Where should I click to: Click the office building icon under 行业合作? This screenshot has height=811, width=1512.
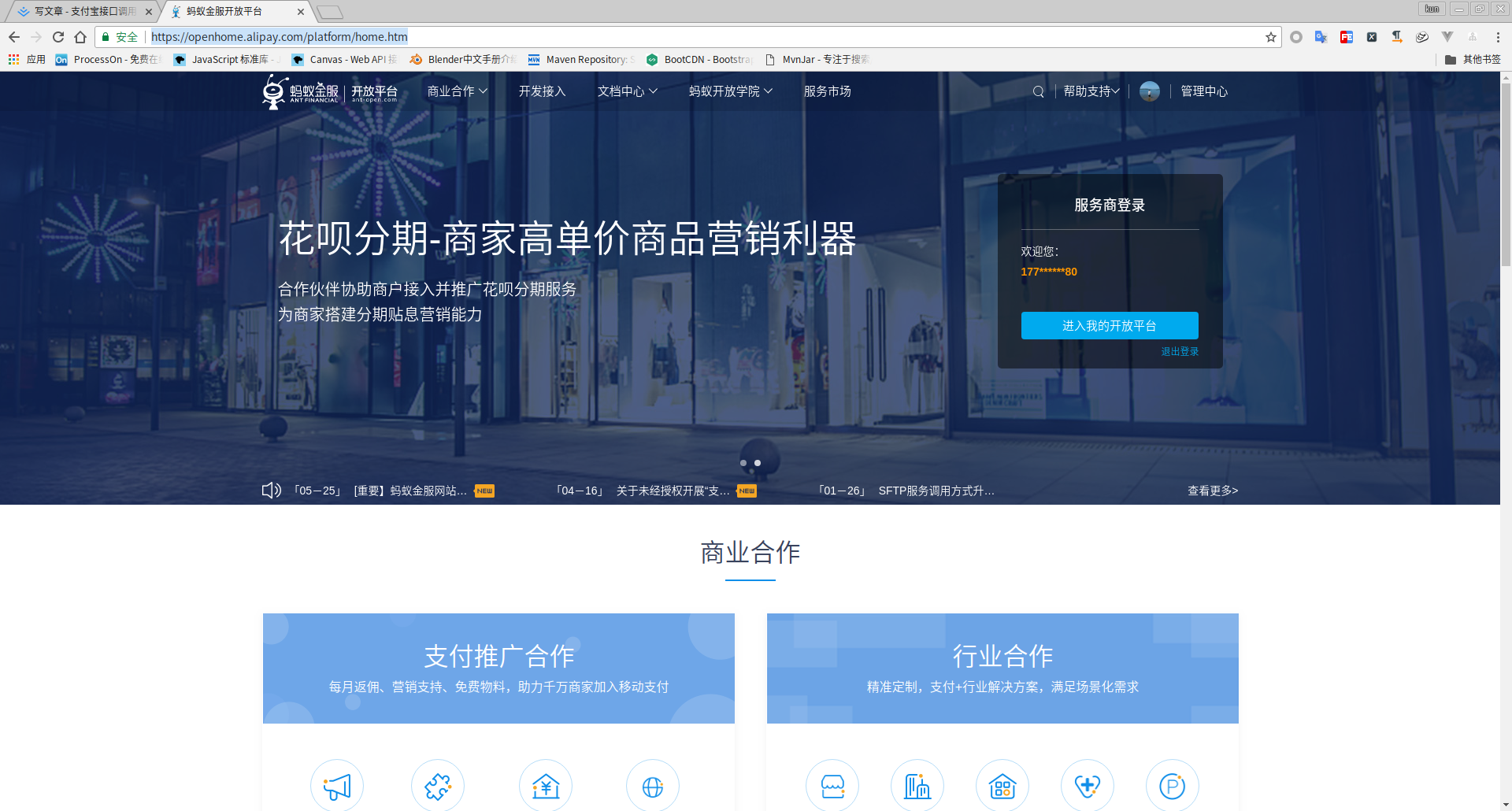coord(917,786)
